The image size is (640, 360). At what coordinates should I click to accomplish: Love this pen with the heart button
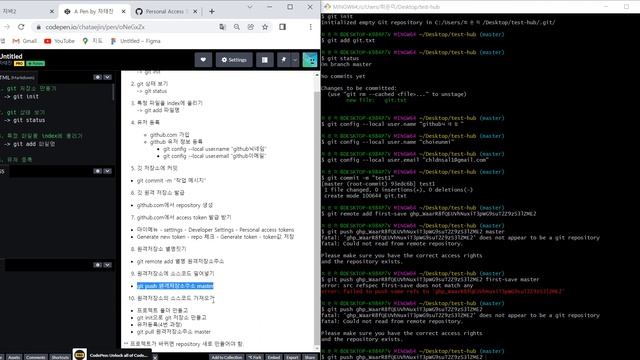coord(203,60)
